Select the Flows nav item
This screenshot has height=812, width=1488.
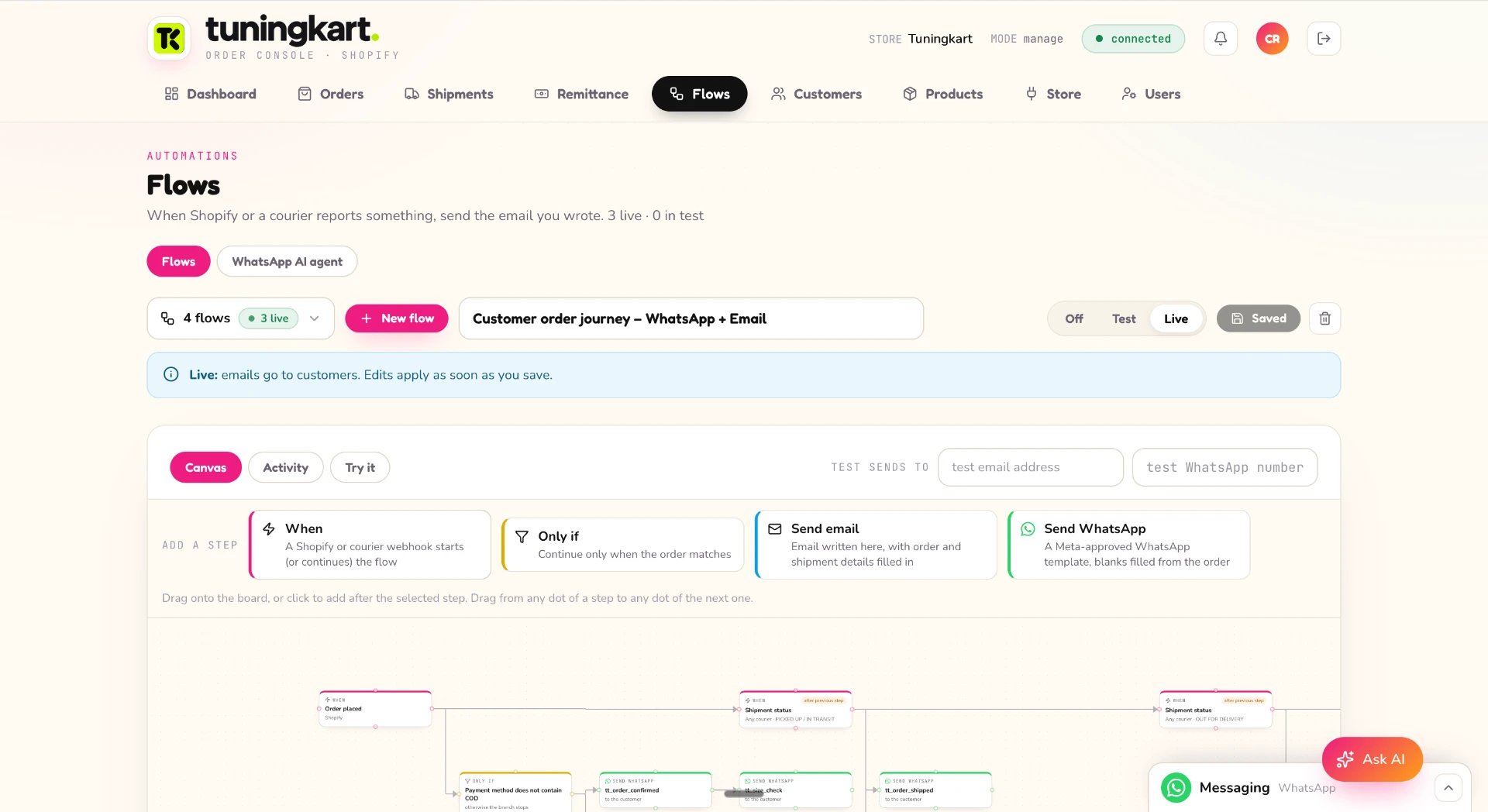(700, 94)
